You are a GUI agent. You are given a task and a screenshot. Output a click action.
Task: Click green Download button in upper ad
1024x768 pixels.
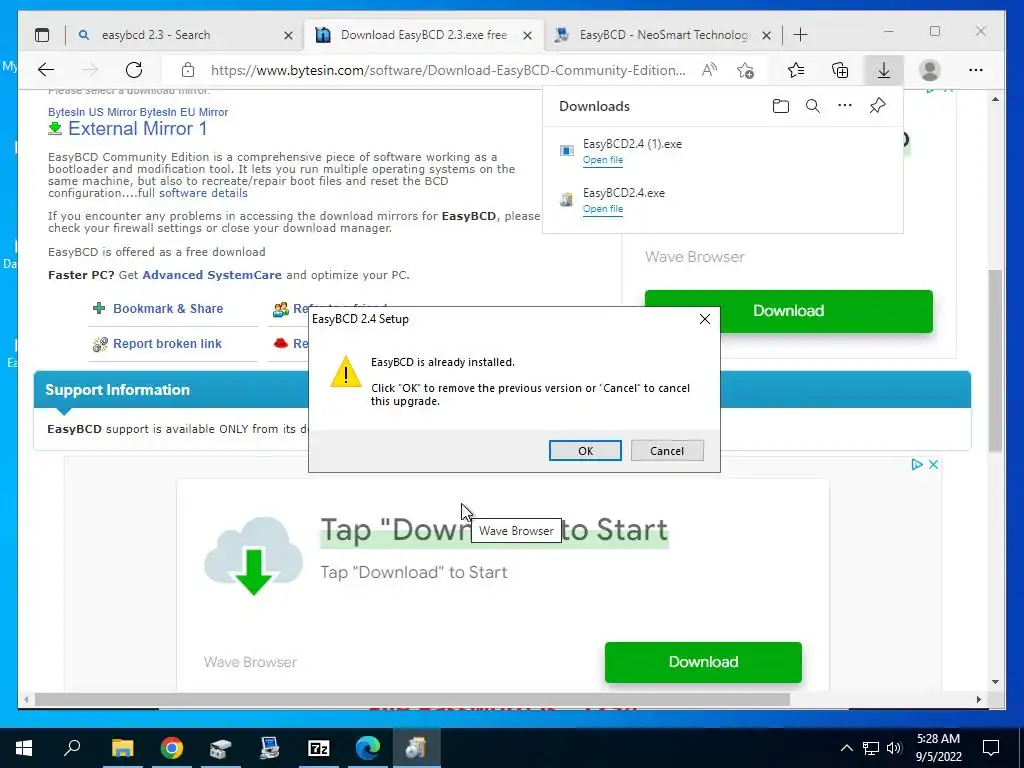pos(788,311)
